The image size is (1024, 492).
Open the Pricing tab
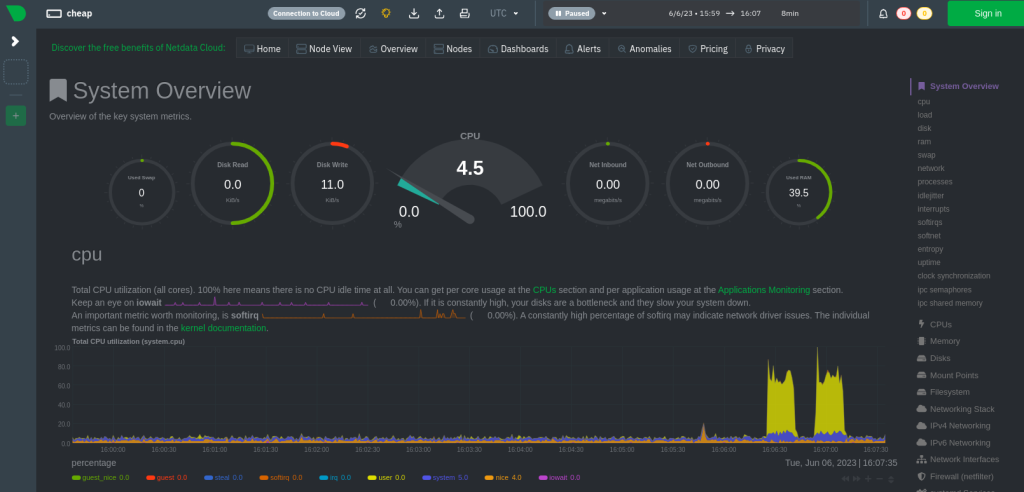click(x=708, y=48)
